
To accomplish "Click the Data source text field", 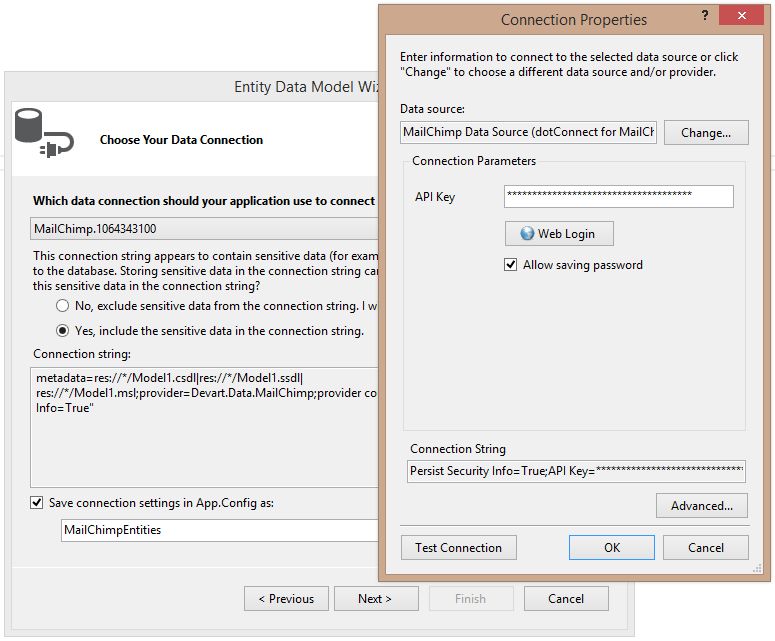I will point(528,132).
